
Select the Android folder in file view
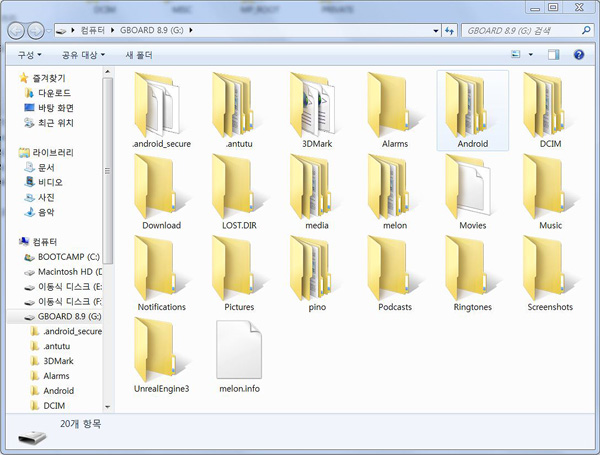[472, 105]
